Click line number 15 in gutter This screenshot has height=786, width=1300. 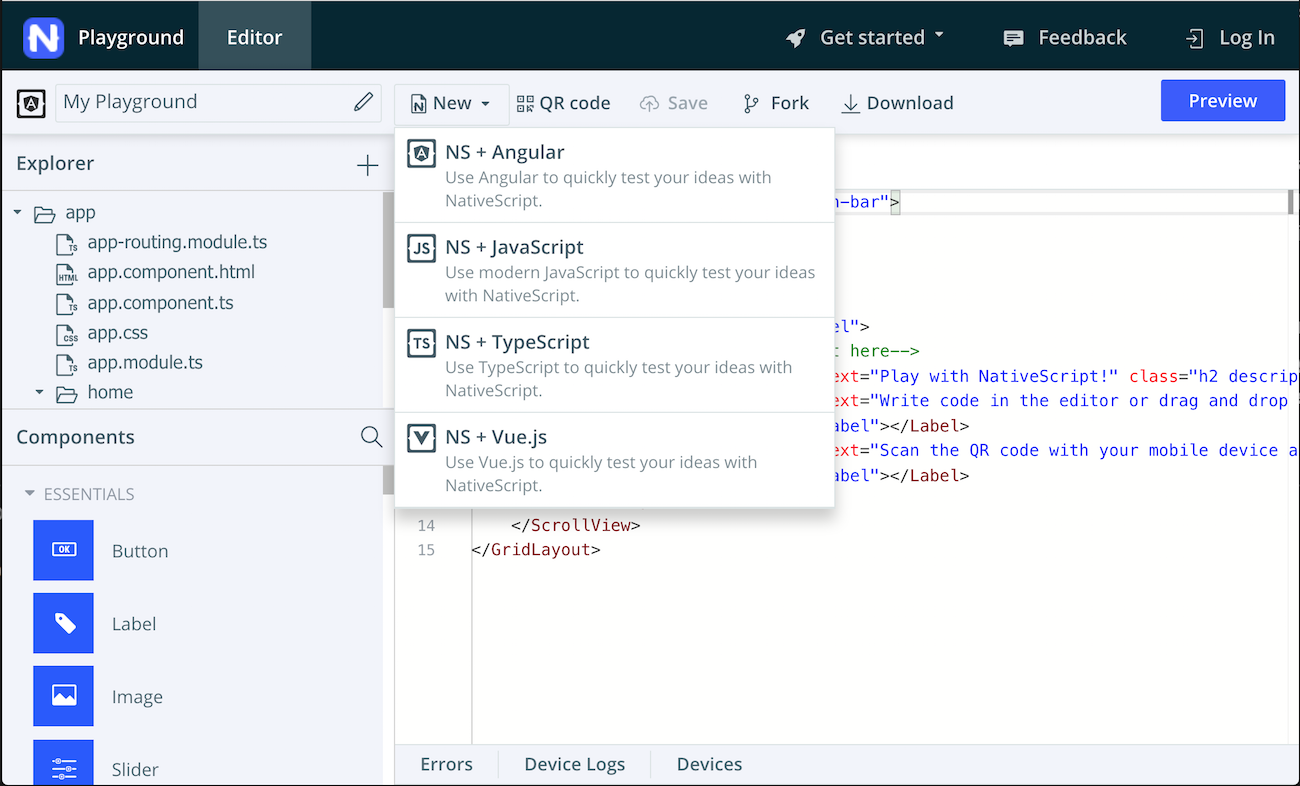426,550
